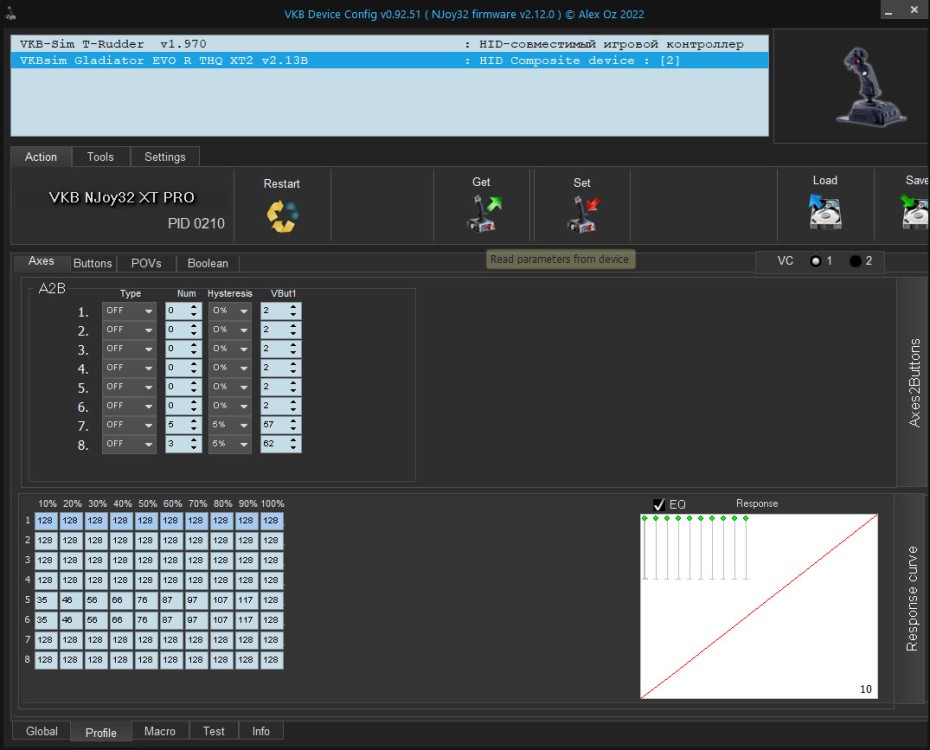
Task: Select VC radio option 1
Action: coord(816,261)
